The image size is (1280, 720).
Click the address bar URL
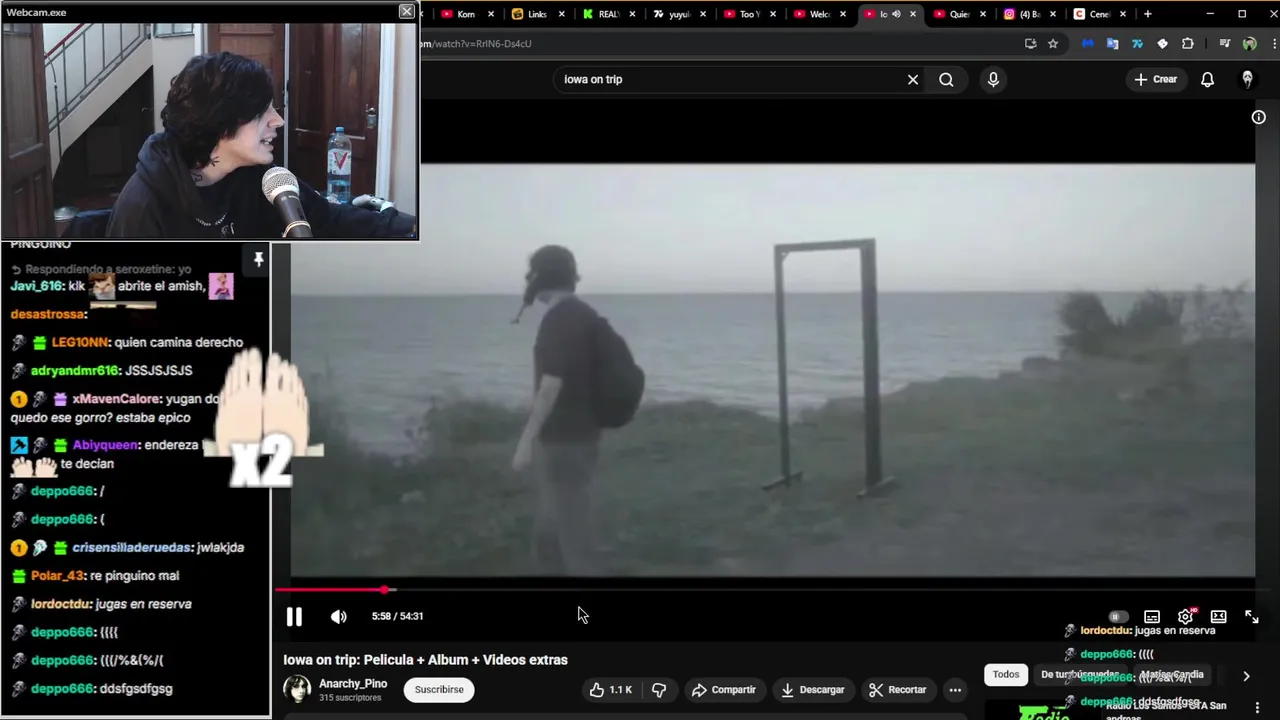point(475,44)
